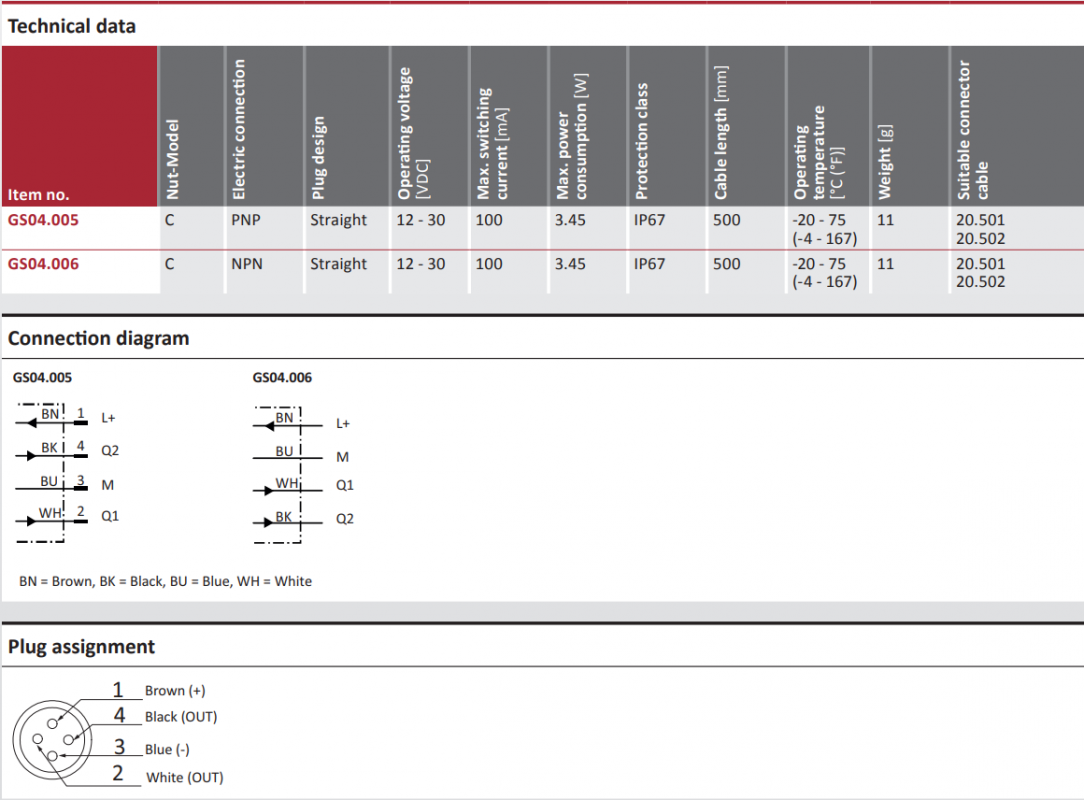Screen dimensions: 1084x800
Task: Click pin 3 label Blue (-)
Action: (x=167, y=750)
